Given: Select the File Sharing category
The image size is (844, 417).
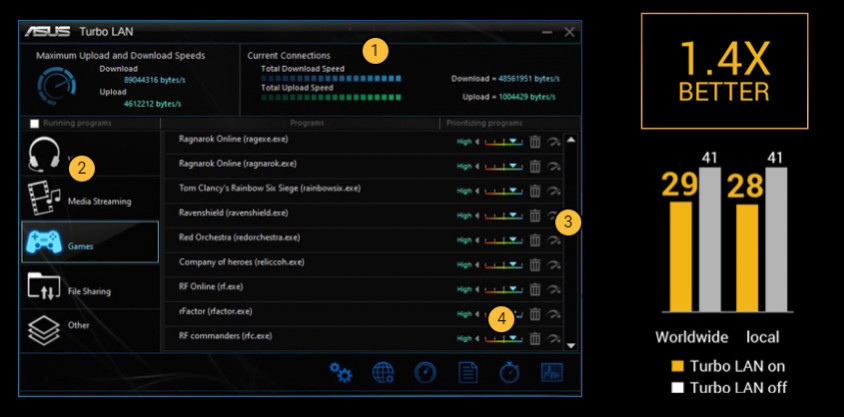Looking at the screenshot, I should click(x=90, y=286).
